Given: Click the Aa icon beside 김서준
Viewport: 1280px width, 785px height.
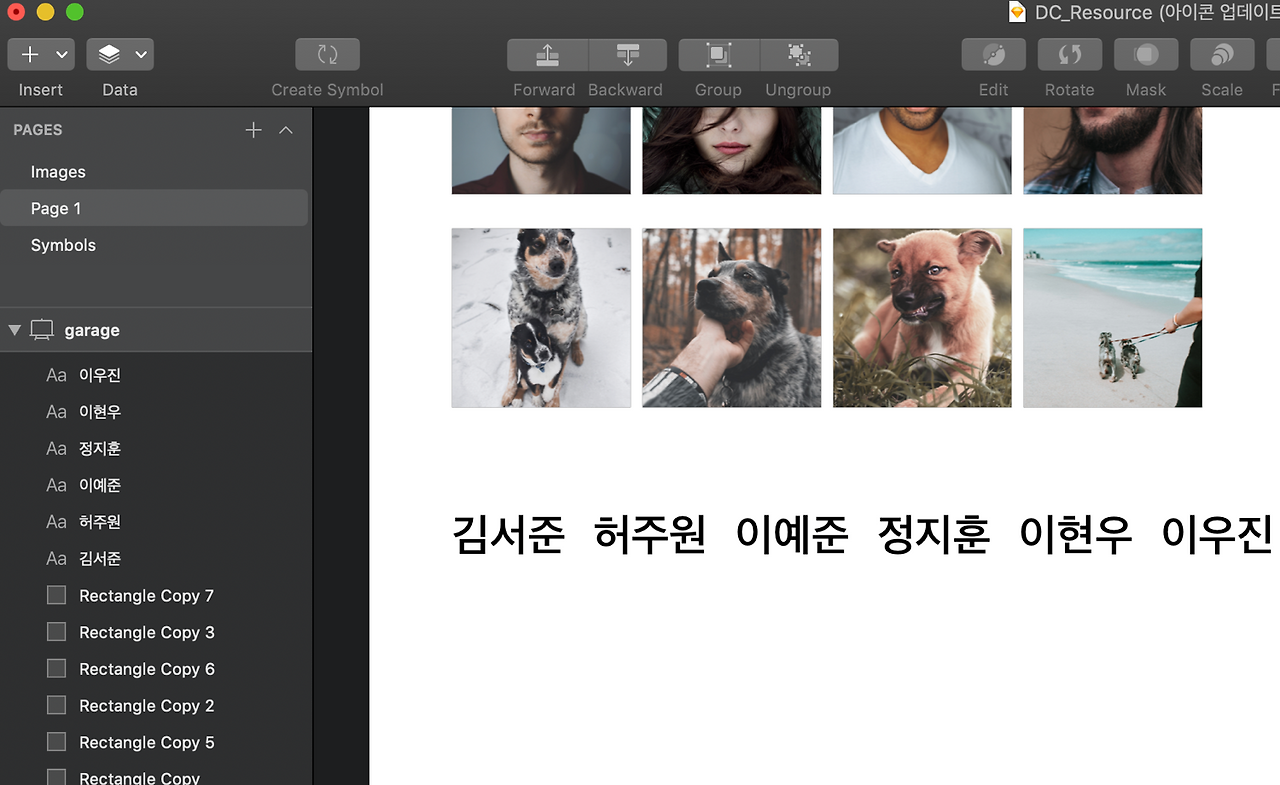Looking at the screenshot, I should pos(56,559).
